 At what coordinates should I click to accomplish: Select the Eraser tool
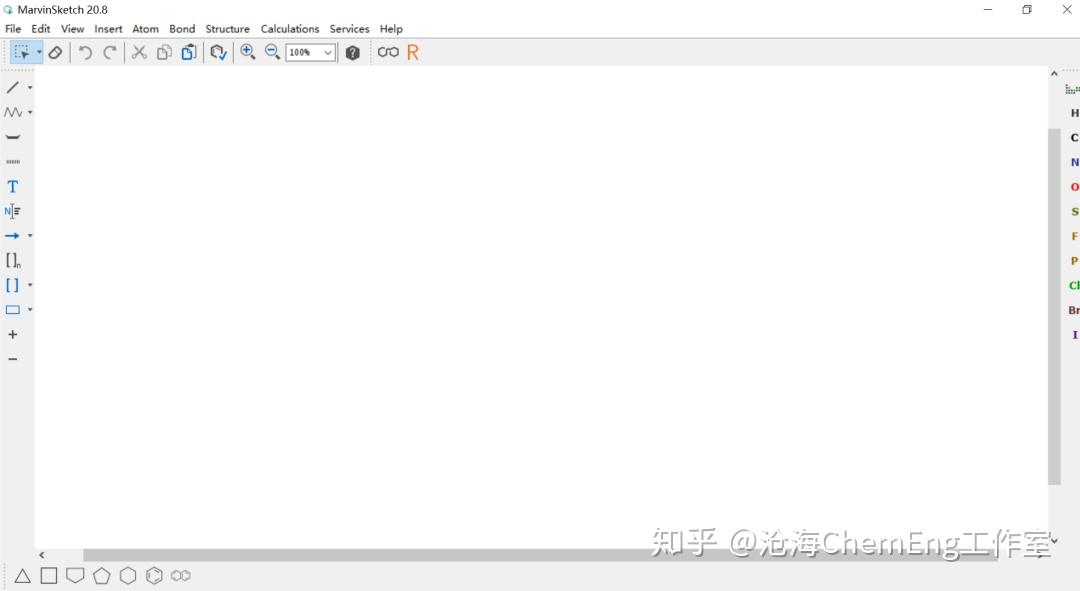[55, 52]
